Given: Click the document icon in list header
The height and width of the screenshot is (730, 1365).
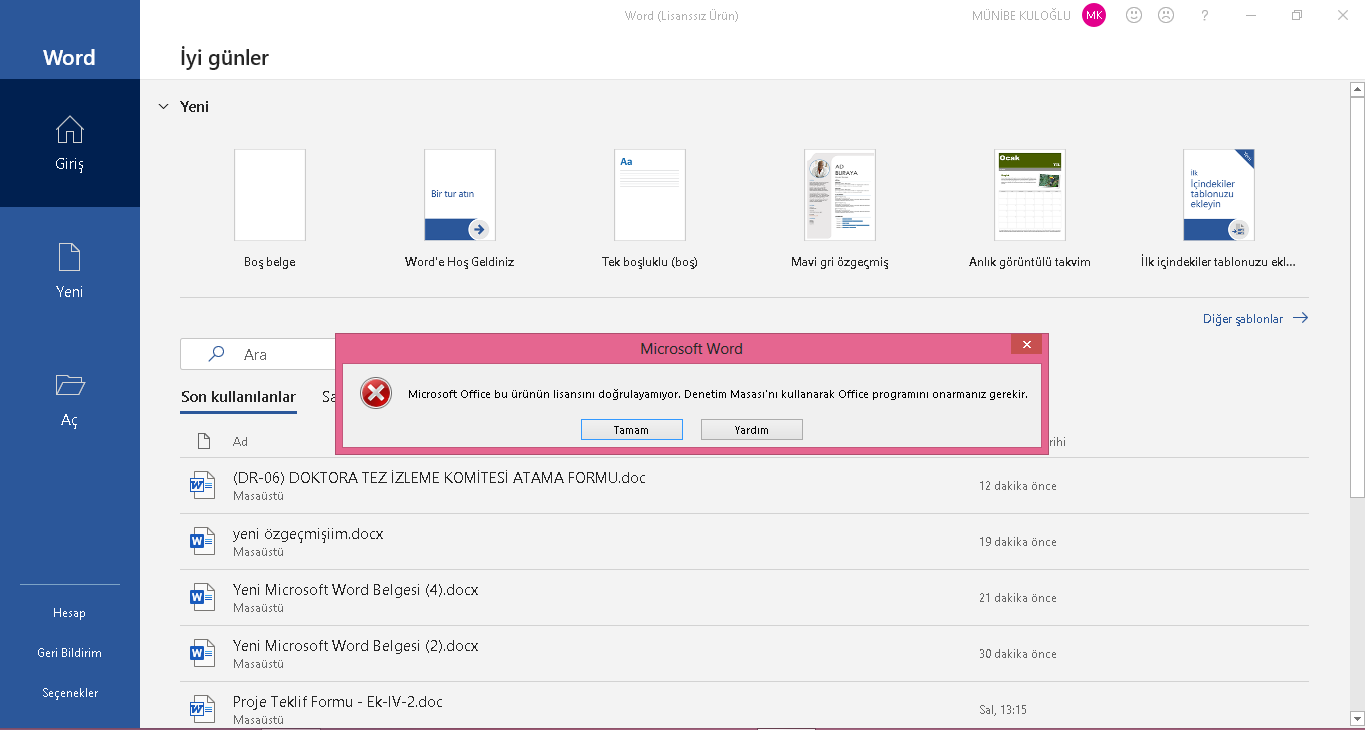Looking at the screenshot, I should pyautogui.click(x=204, y=441).
